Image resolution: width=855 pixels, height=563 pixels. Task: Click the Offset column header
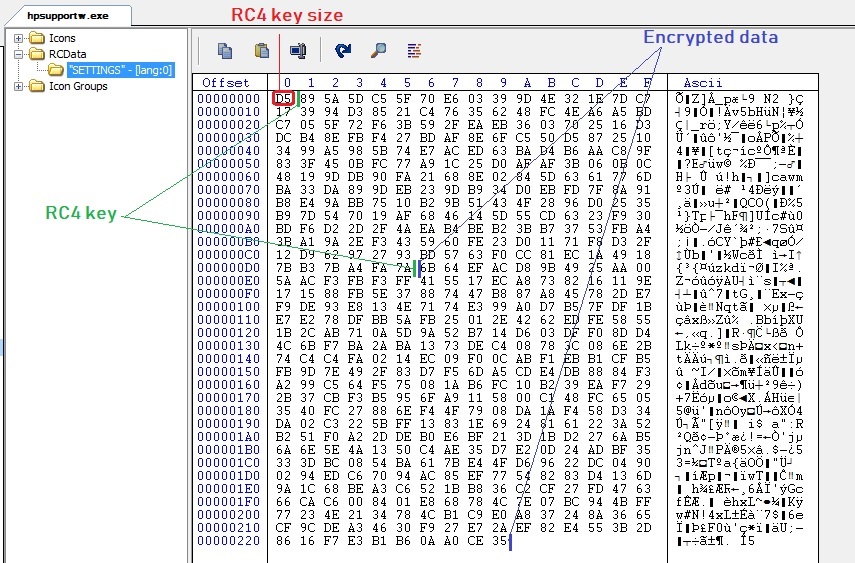(226, 83)
